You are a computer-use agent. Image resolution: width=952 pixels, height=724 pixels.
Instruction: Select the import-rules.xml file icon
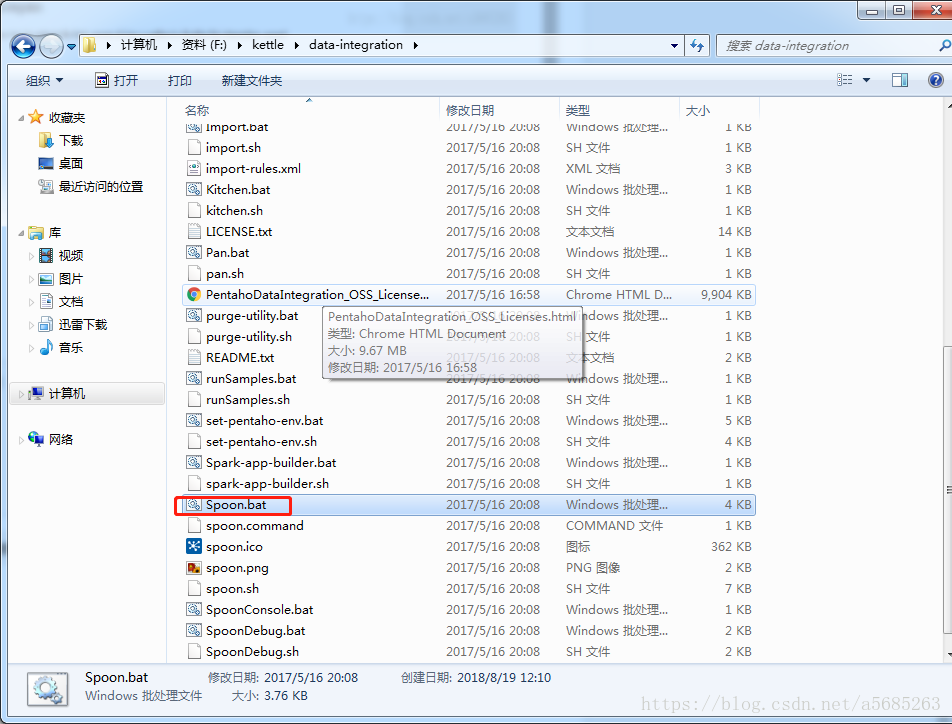click(x=194, y=168)
